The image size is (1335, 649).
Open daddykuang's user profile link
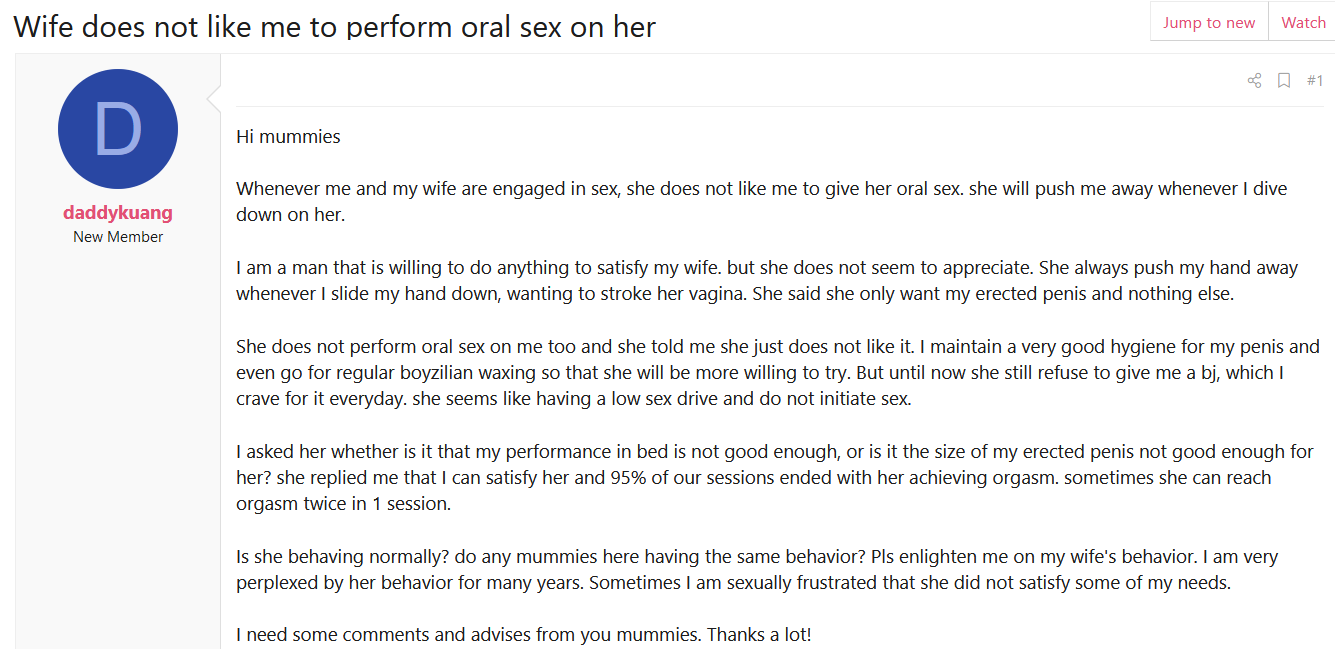click(x=118, y=213)
